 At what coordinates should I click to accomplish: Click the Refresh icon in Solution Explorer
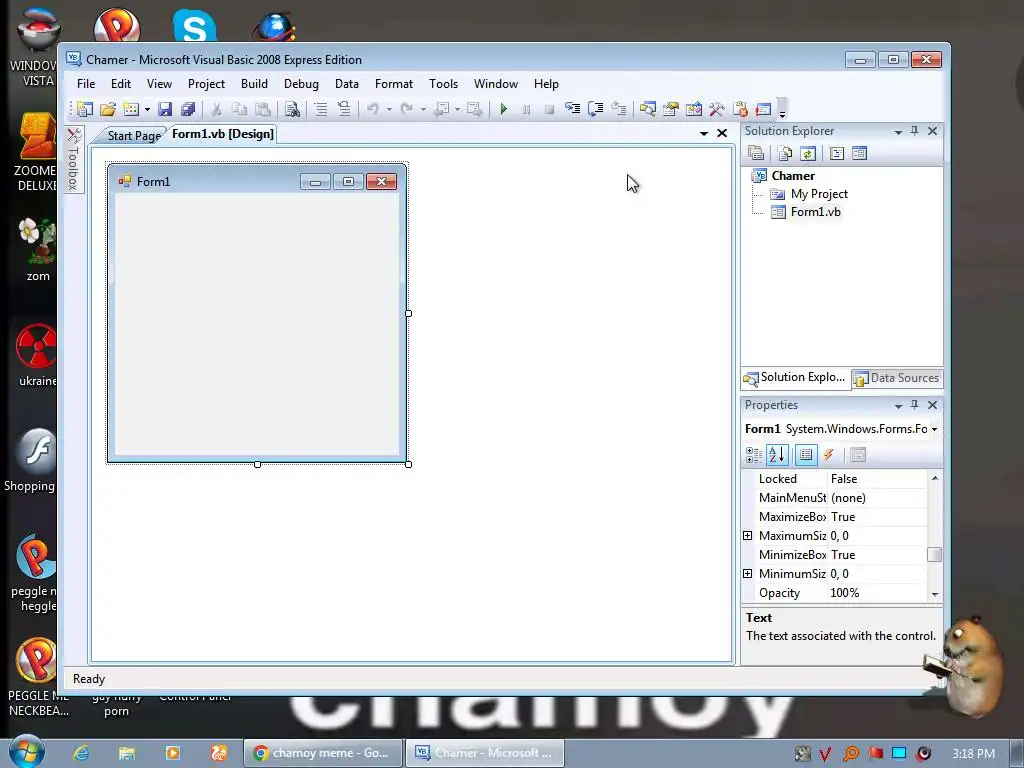(808, 153)
